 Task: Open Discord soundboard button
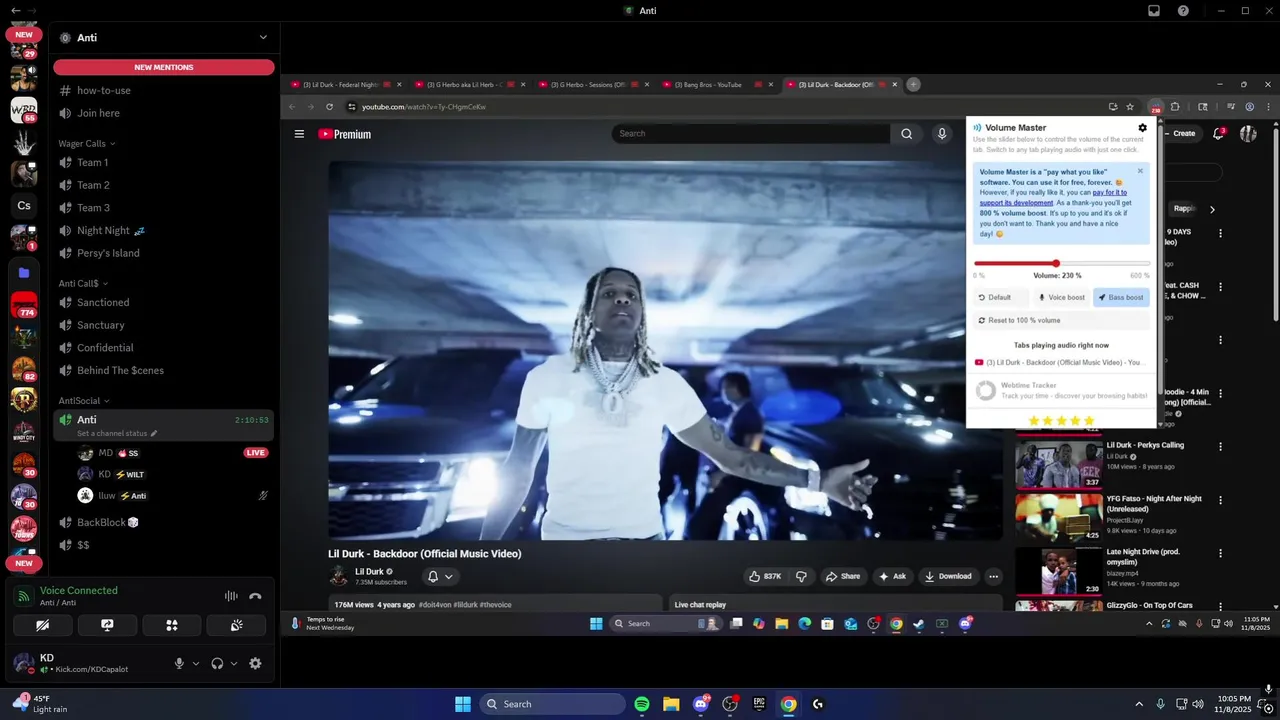236,625
